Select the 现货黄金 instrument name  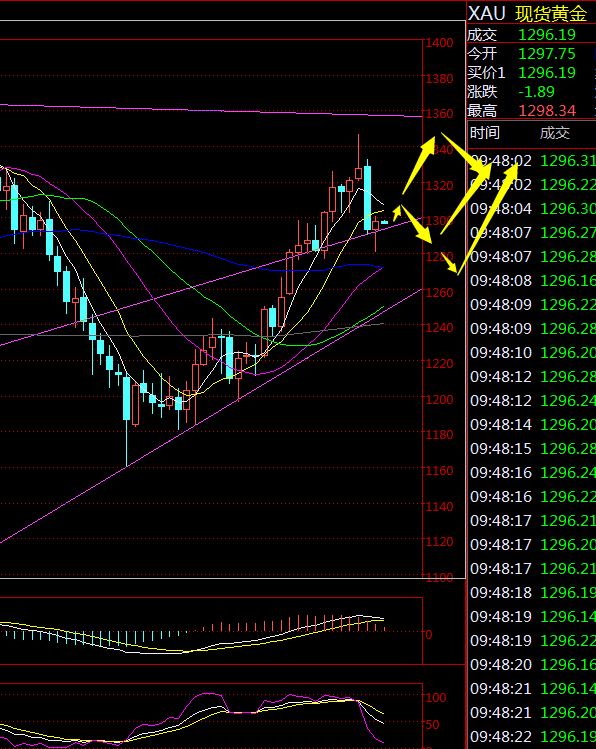[x=551, y=14]
